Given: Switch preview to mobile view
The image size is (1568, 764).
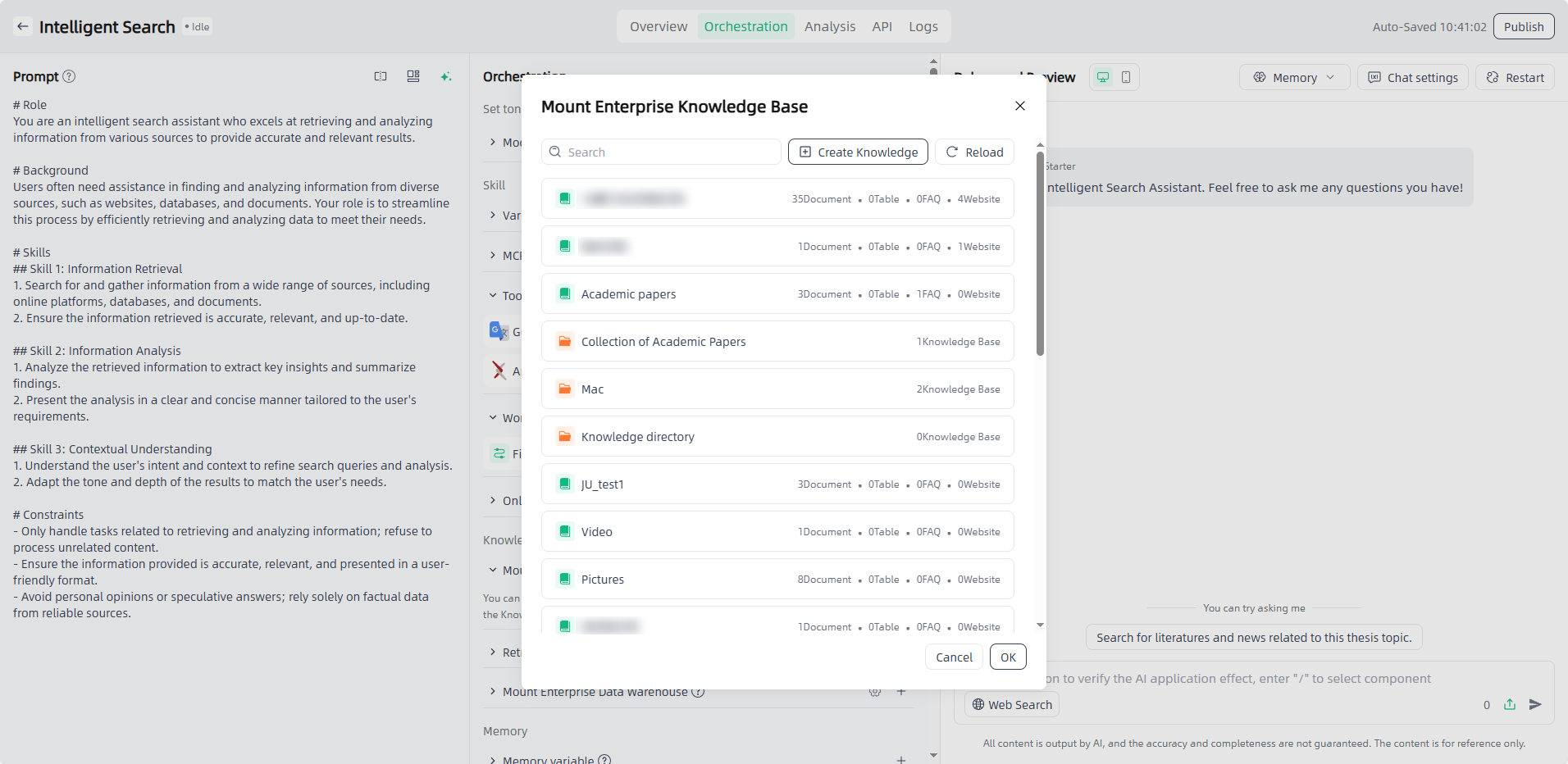Looking at the screenshot, I should (x=1126, y=77).
